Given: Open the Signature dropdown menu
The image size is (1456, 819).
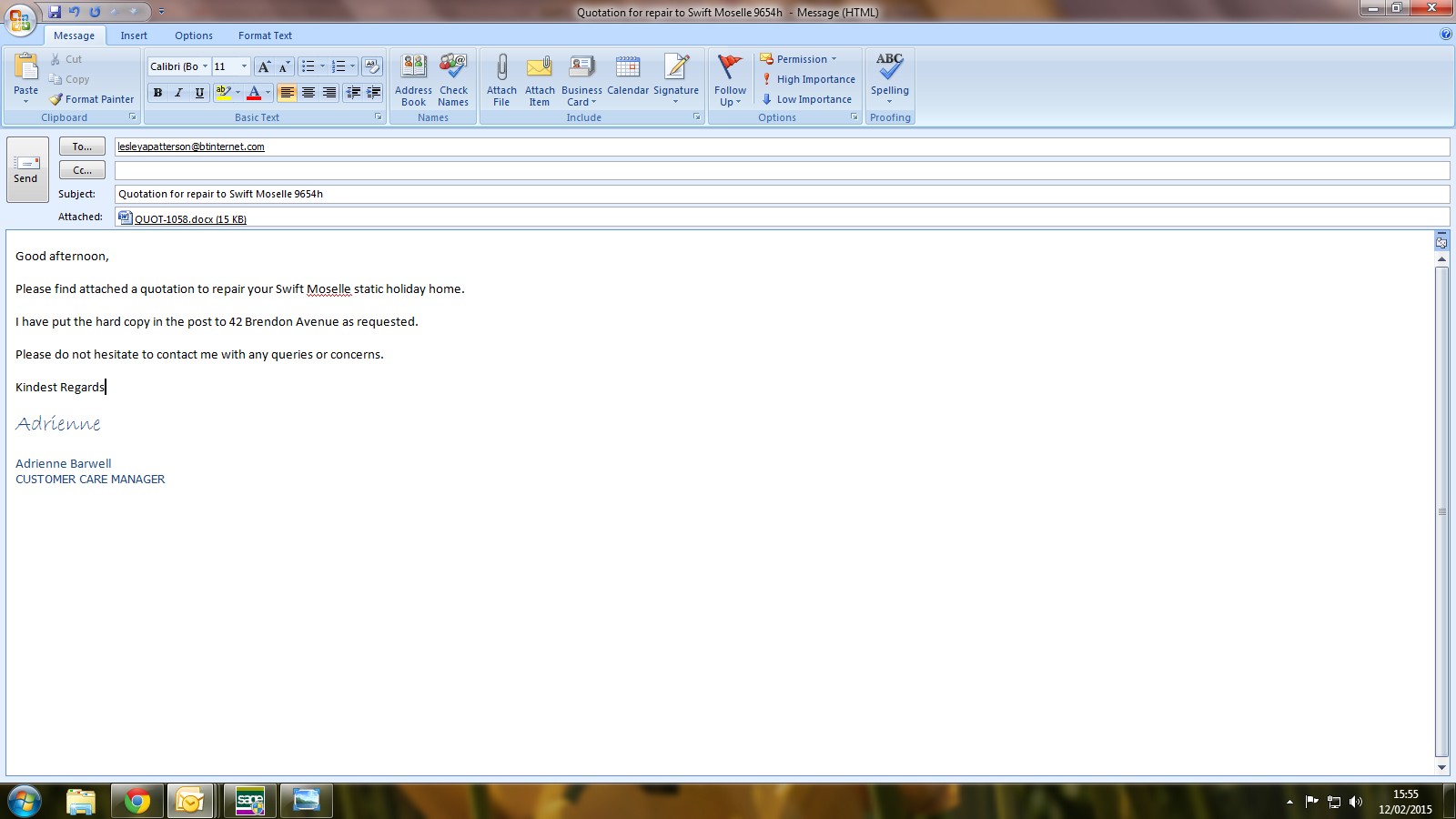Looking at the screenshot, I should click(x=676, y=79).
